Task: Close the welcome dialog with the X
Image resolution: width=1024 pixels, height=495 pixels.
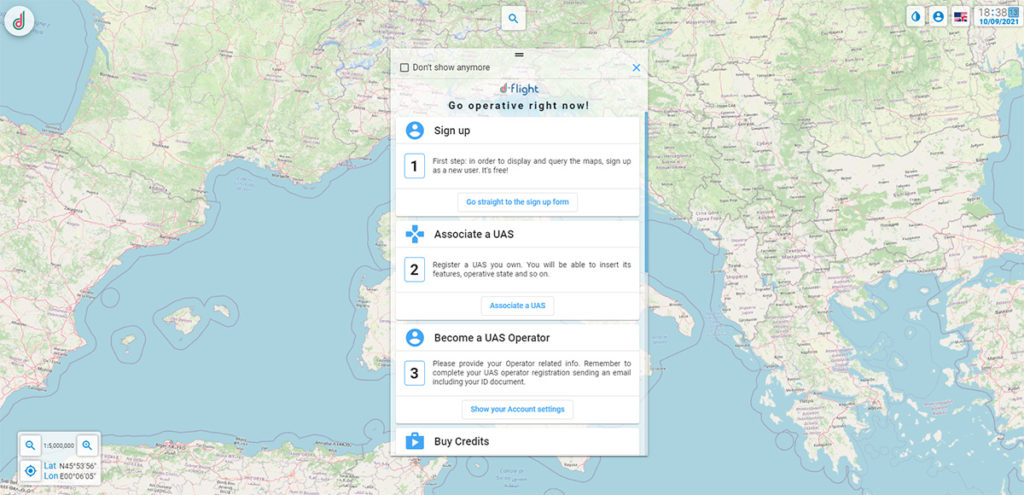Action: tap(636, 68)
